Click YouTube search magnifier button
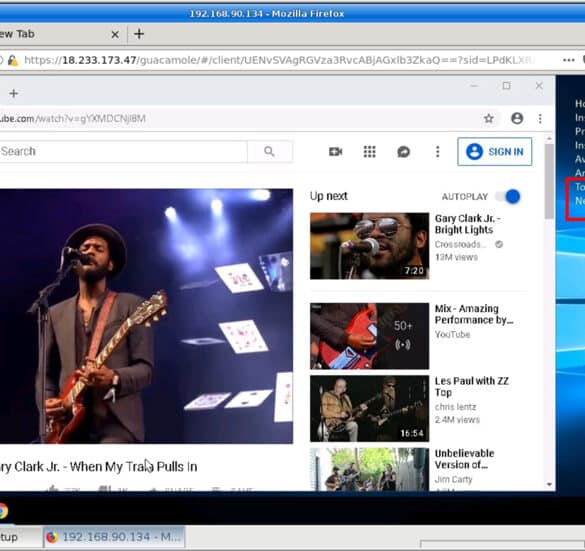The image size is (585, 551). [x=270, y=151]
